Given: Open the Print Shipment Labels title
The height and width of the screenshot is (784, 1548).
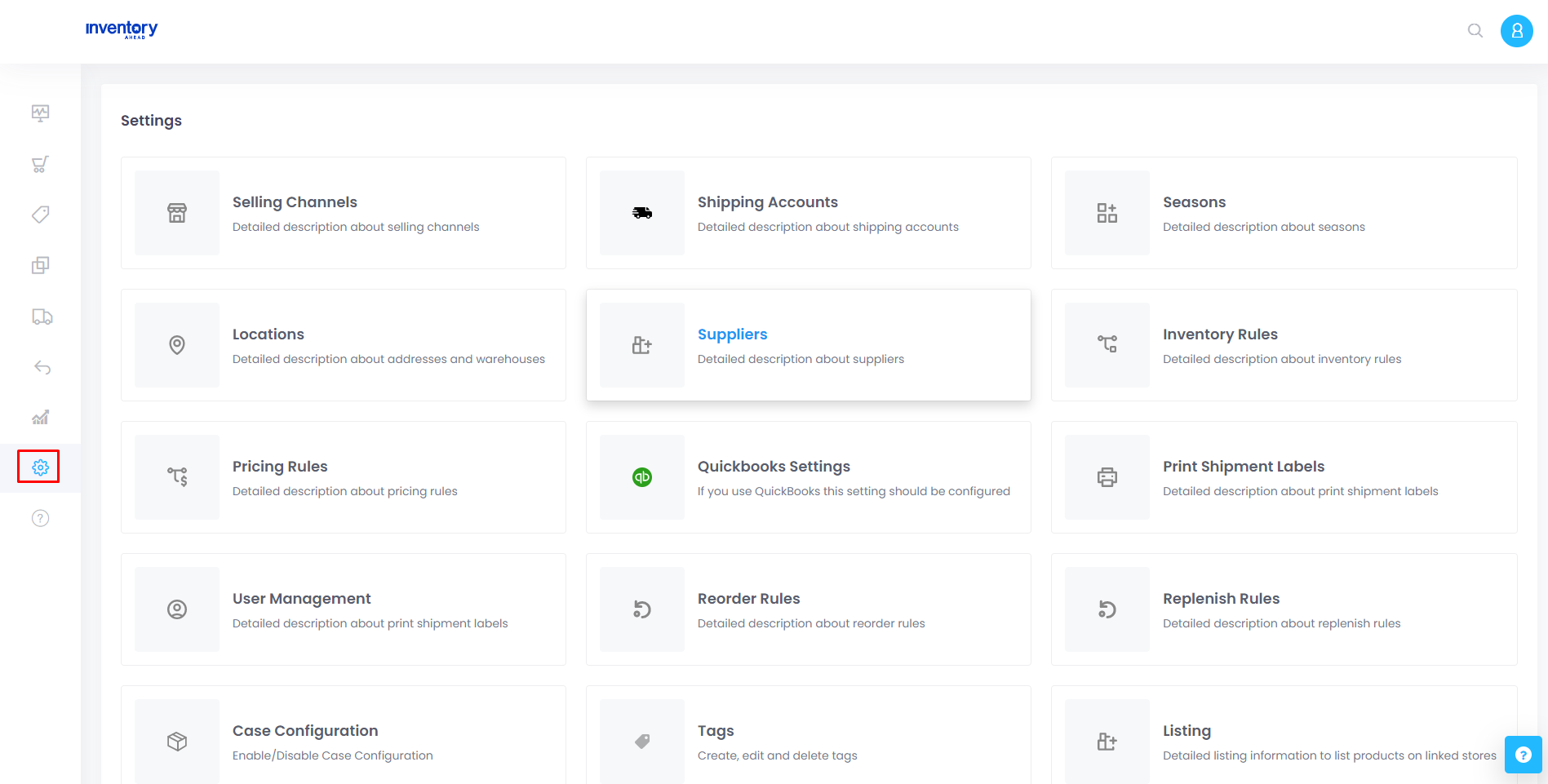Looking at the screenshot, I should click(1244, 467).
